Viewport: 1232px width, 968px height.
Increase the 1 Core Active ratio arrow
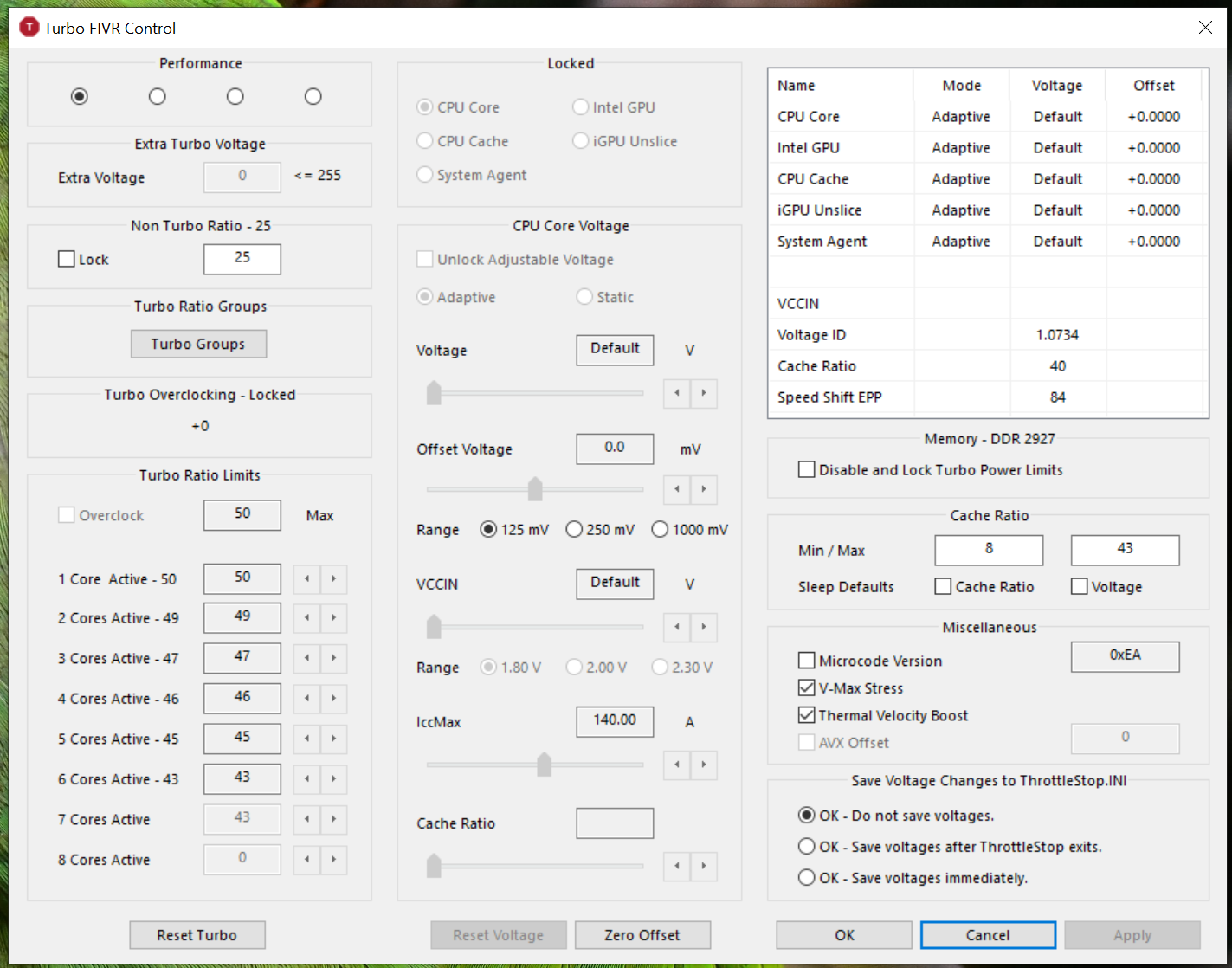pos(333,579)
